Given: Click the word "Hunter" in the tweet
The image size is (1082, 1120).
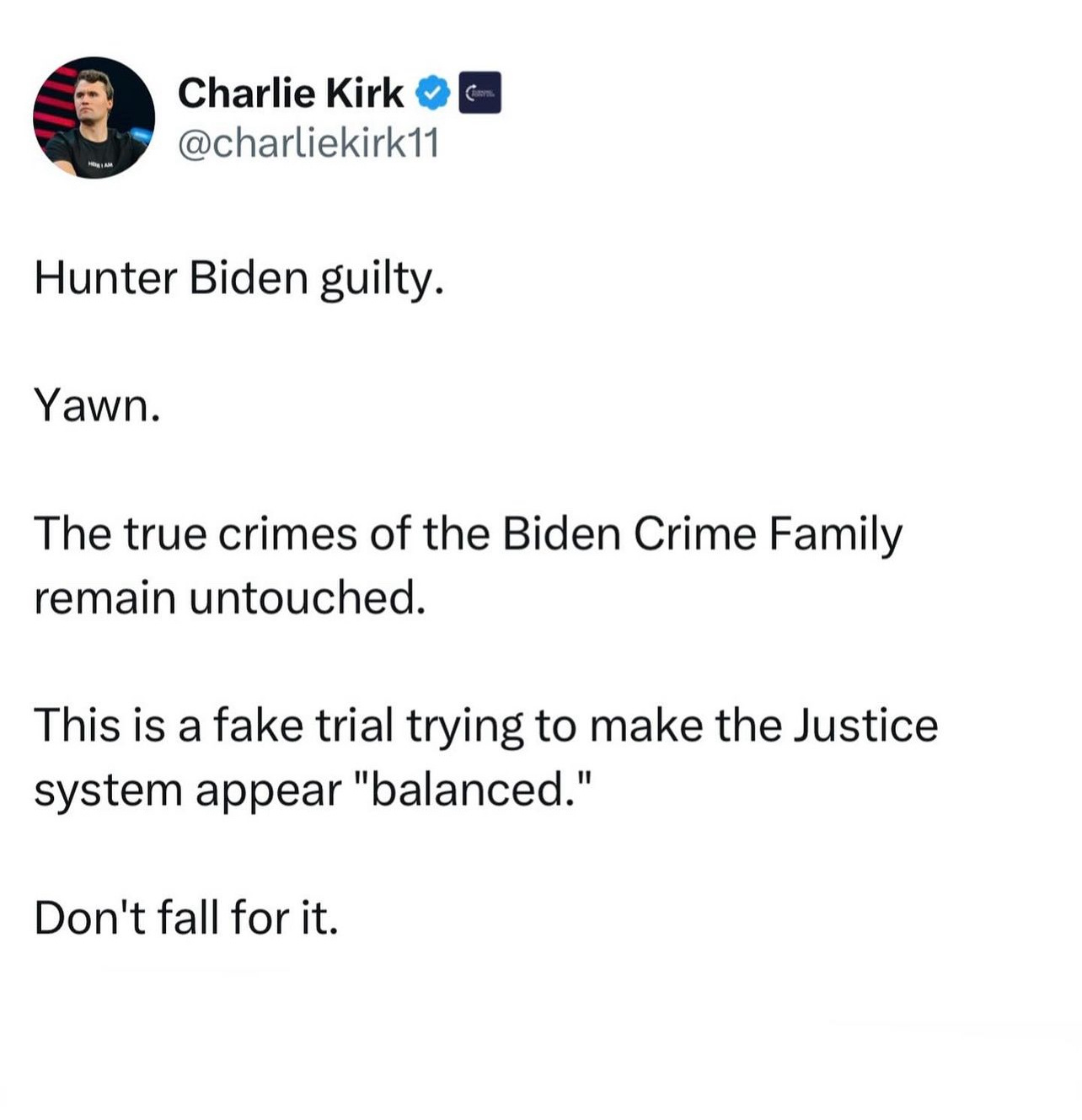Looking at the screenshot, I should tap(105, 278).
